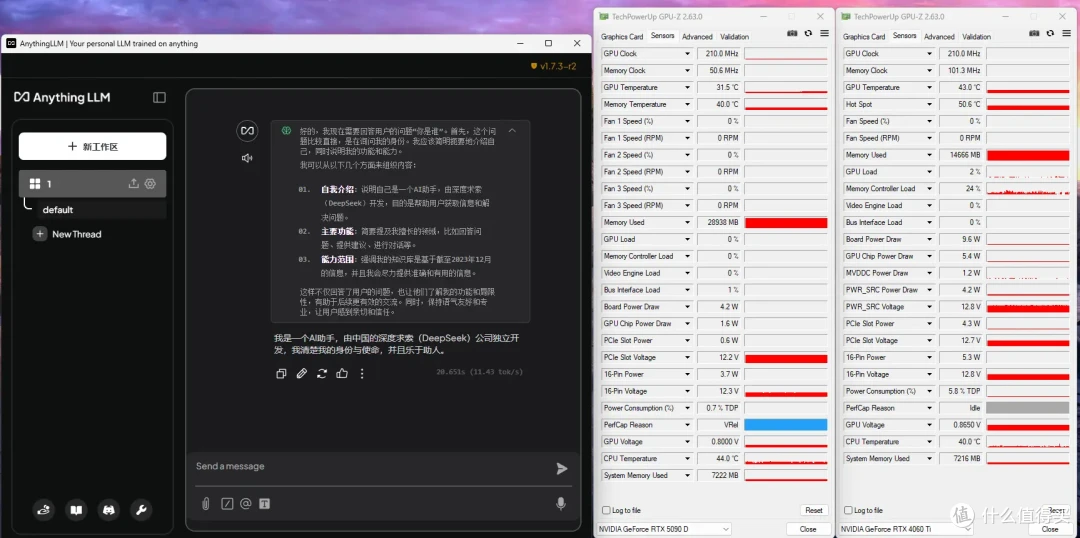Edit the response with the pencil icon

click(x=302, y=373)
